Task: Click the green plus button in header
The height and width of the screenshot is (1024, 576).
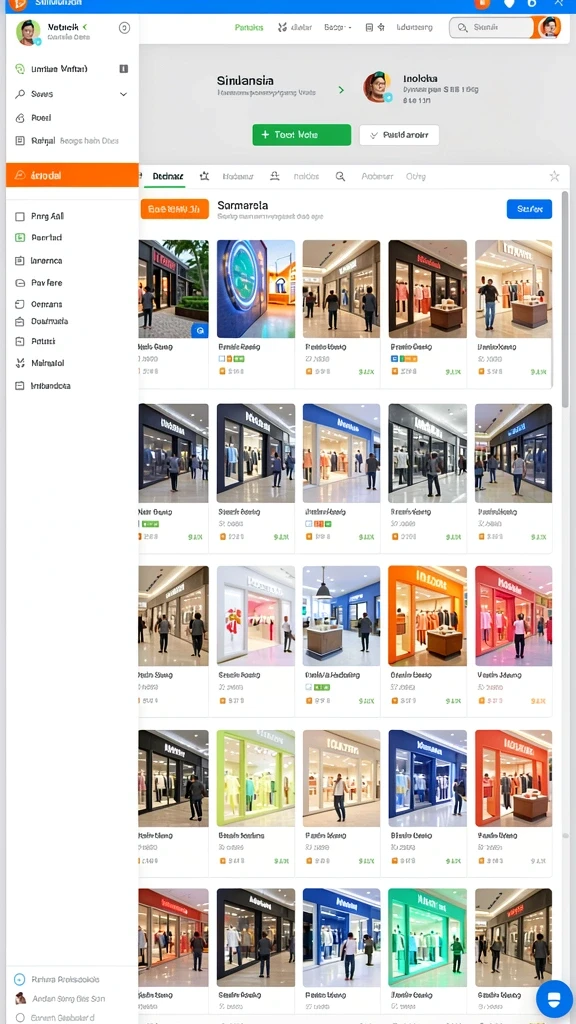Action: coord(302,135)
